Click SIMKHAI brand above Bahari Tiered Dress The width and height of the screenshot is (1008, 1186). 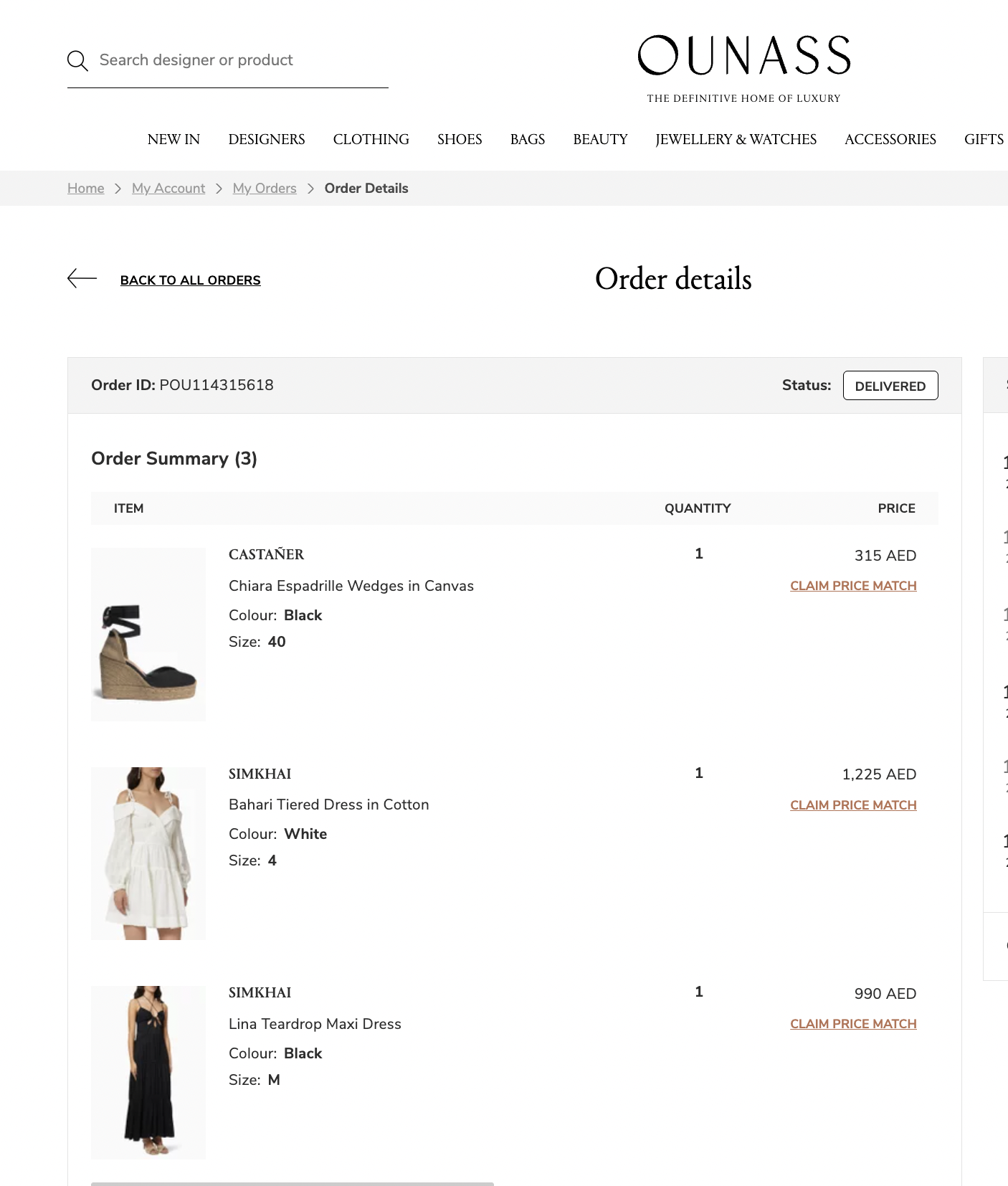pyautogui.click(x=260, y=774)
